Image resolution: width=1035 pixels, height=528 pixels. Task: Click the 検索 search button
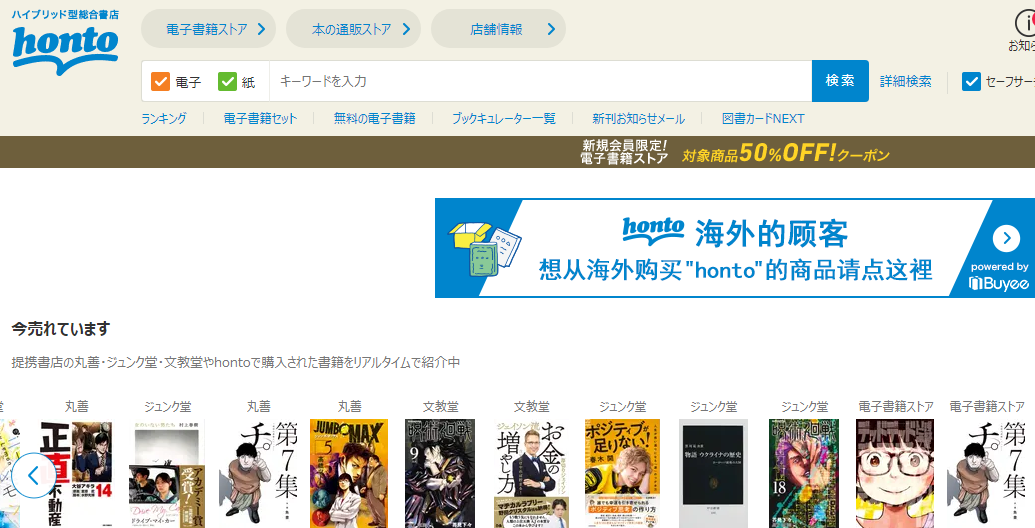(x=840, y=81)
